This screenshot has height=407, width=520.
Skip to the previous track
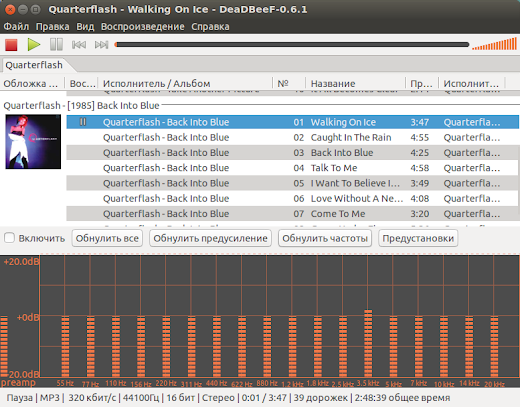79,45
